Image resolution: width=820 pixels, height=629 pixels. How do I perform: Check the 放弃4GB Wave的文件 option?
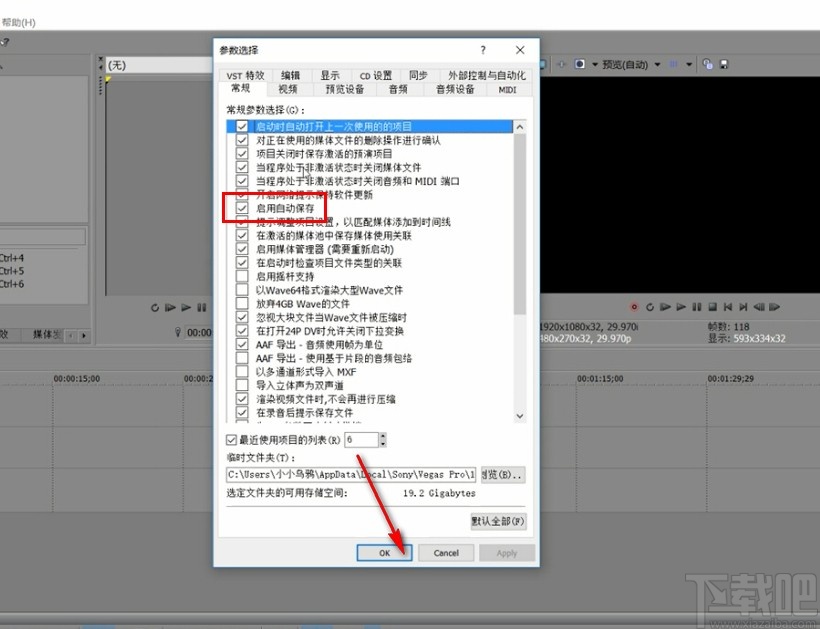[x=241, y=303]
